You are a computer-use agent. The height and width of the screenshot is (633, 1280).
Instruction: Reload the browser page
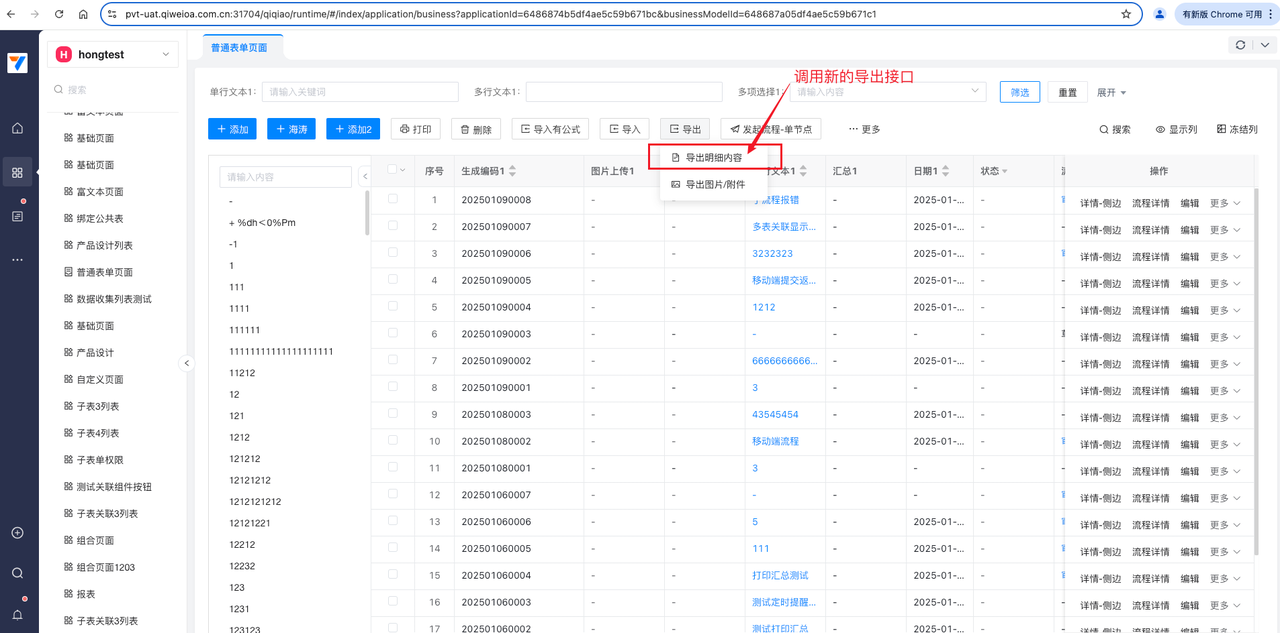pyautogui.click(x=59, y=15)
